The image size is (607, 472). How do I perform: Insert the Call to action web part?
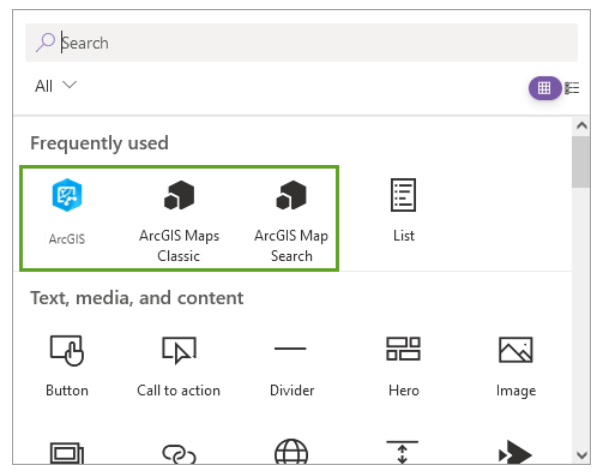[x=179, y=366]
